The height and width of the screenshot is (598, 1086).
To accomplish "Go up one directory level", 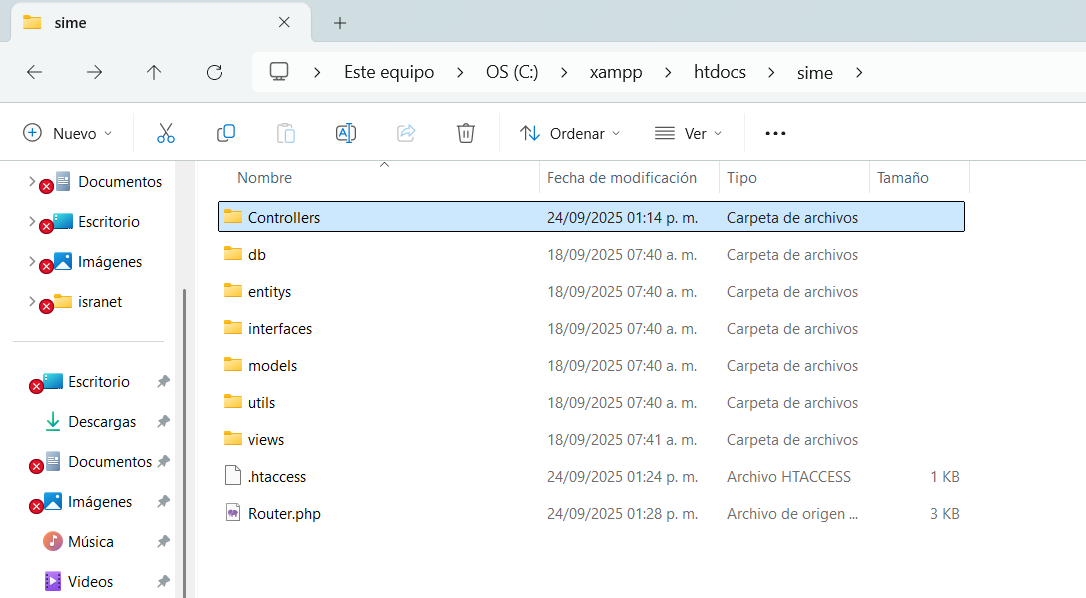I will 154,72.
